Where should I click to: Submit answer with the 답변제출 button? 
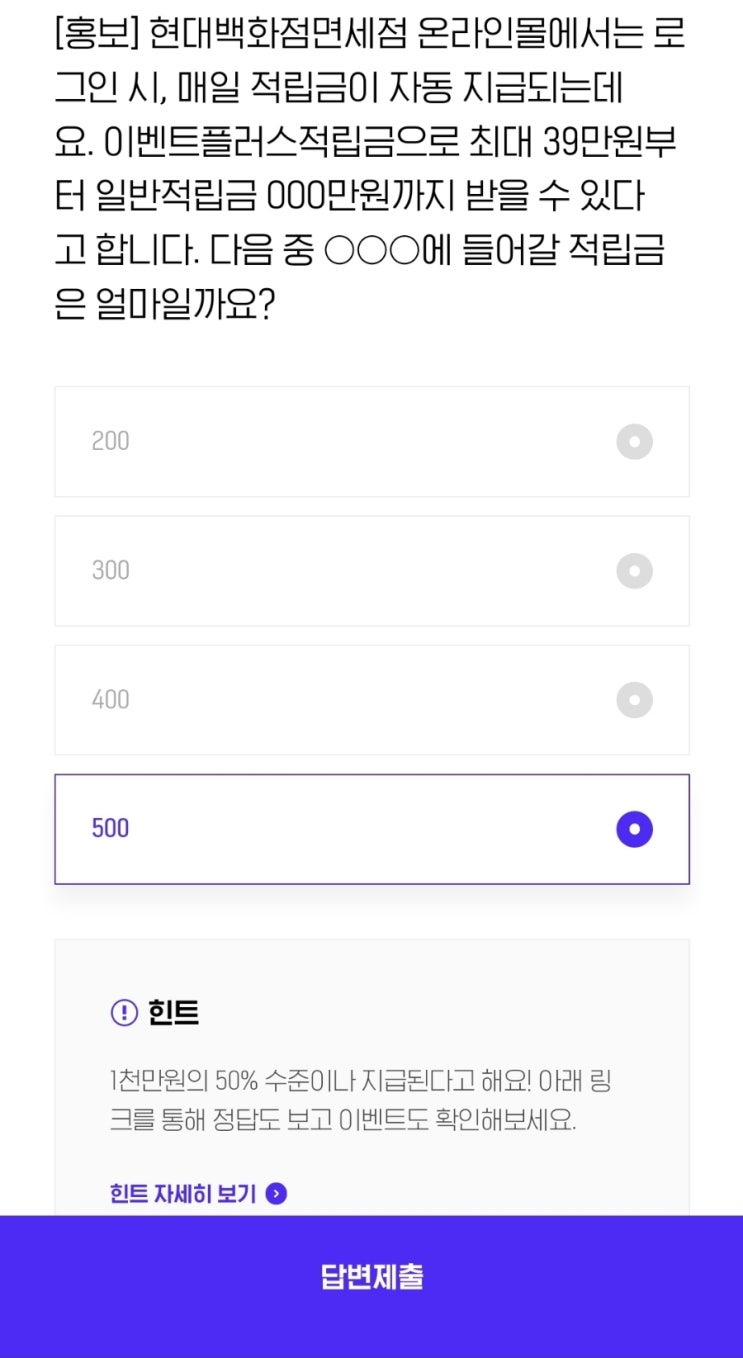point(371,1277)
